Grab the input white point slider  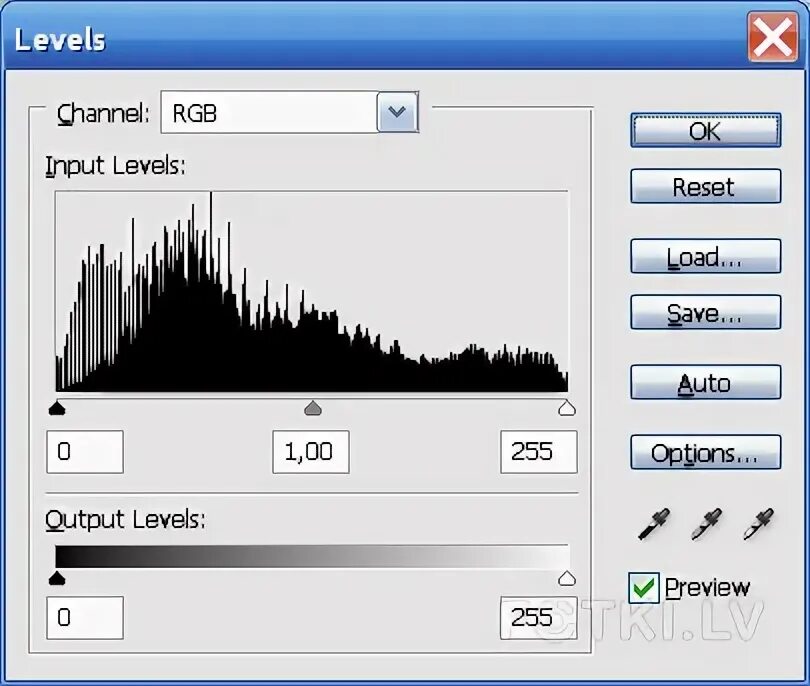tap(567, 408)
